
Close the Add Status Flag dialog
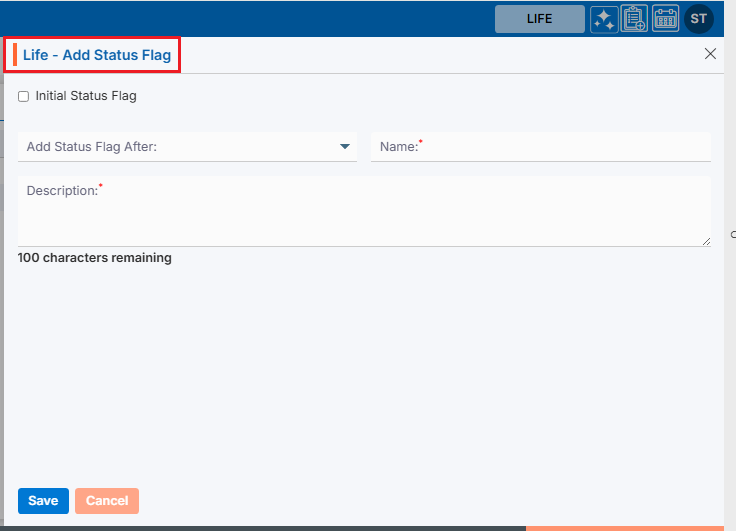[x=710, y=54]
